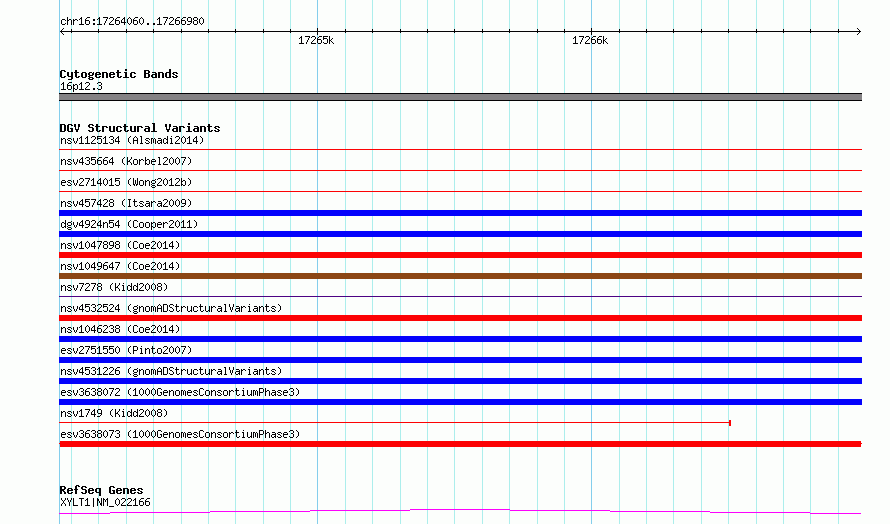The height and width of the screenshot is (524, 890).
Task: Select variant nsv7278 (Kidd2008) label
Action: (x=114, y=287)
